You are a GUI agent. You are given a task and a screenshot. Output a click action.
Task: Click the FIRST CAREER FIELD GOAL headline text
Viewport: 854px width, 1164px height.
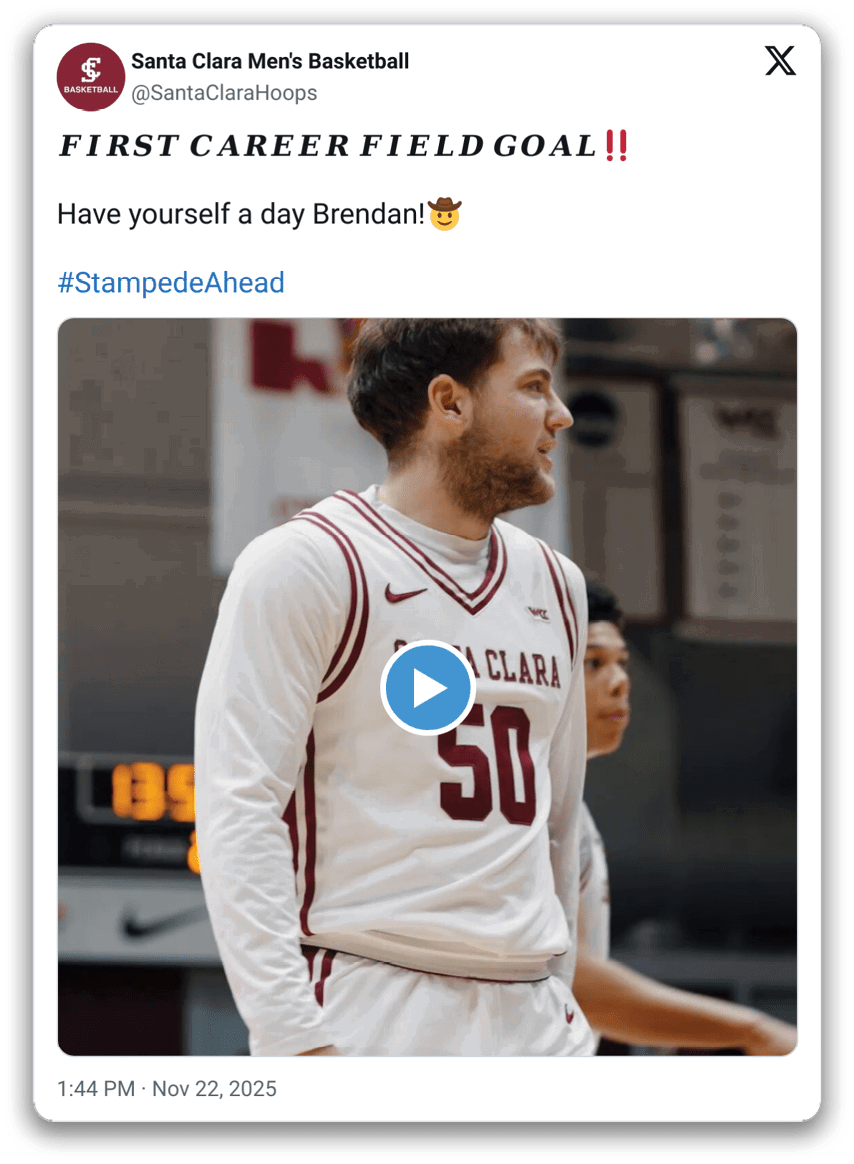pyautogui.click(x=328, y=146)
